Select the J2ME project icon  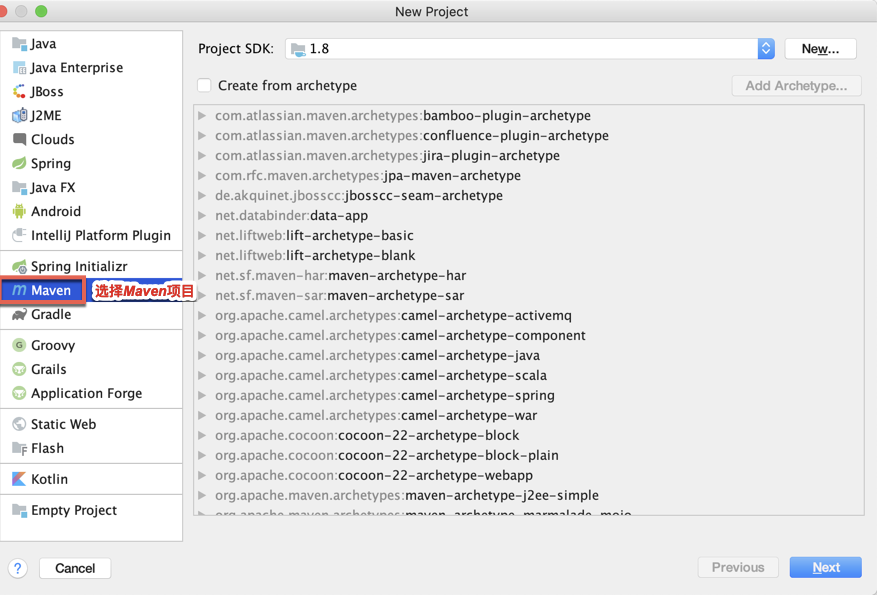(19, 116)
